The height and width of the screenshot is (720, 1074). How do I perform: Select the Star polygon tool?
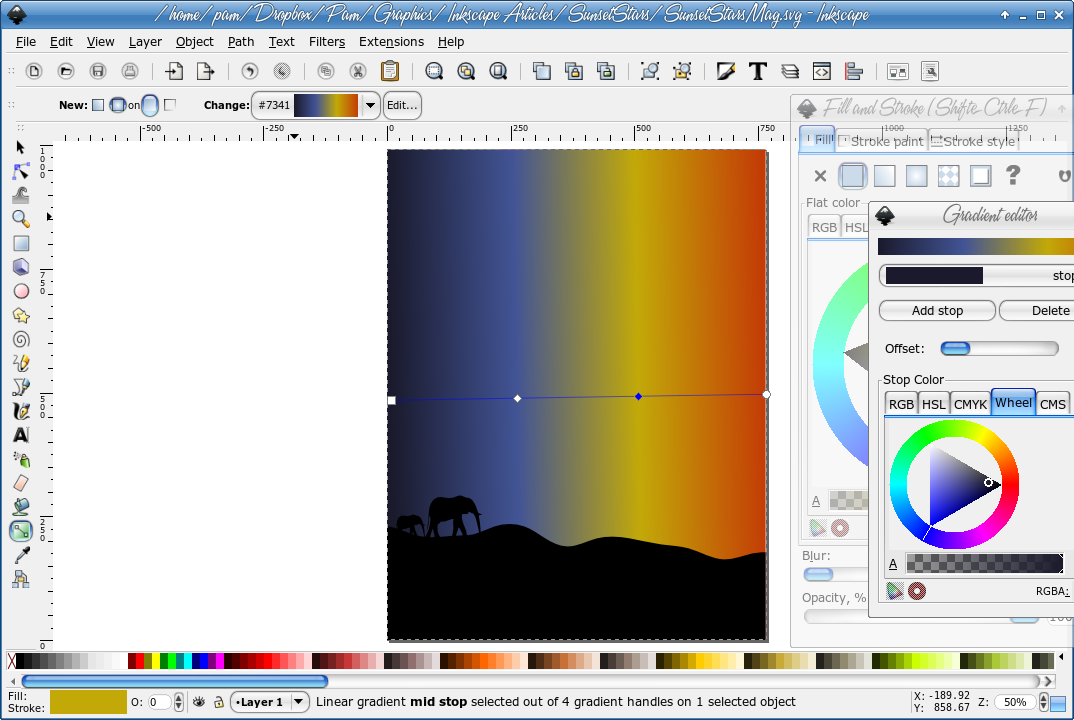pos(21,315)
